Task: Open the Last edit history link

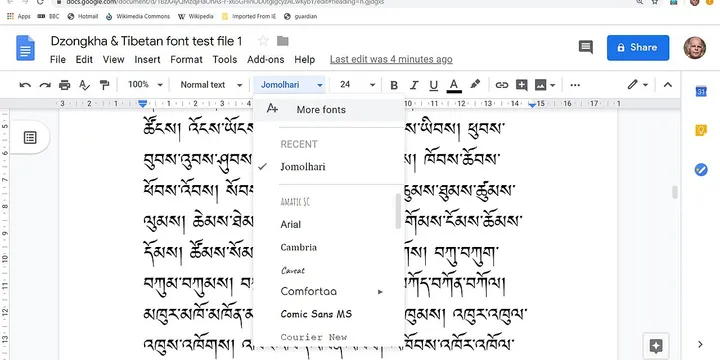Action: pos(391,60)
